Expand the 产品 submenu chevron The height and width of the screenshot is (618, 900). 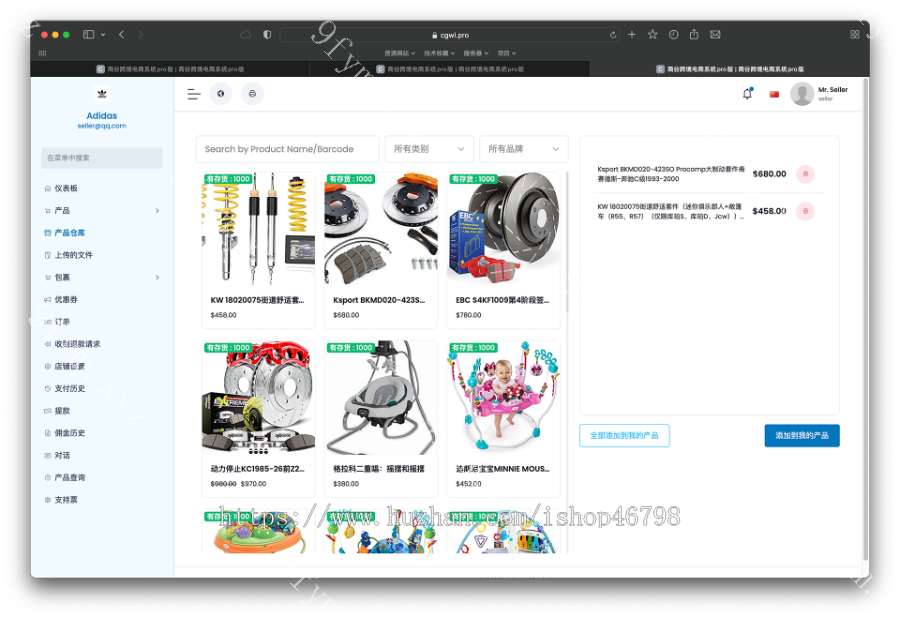157,211
